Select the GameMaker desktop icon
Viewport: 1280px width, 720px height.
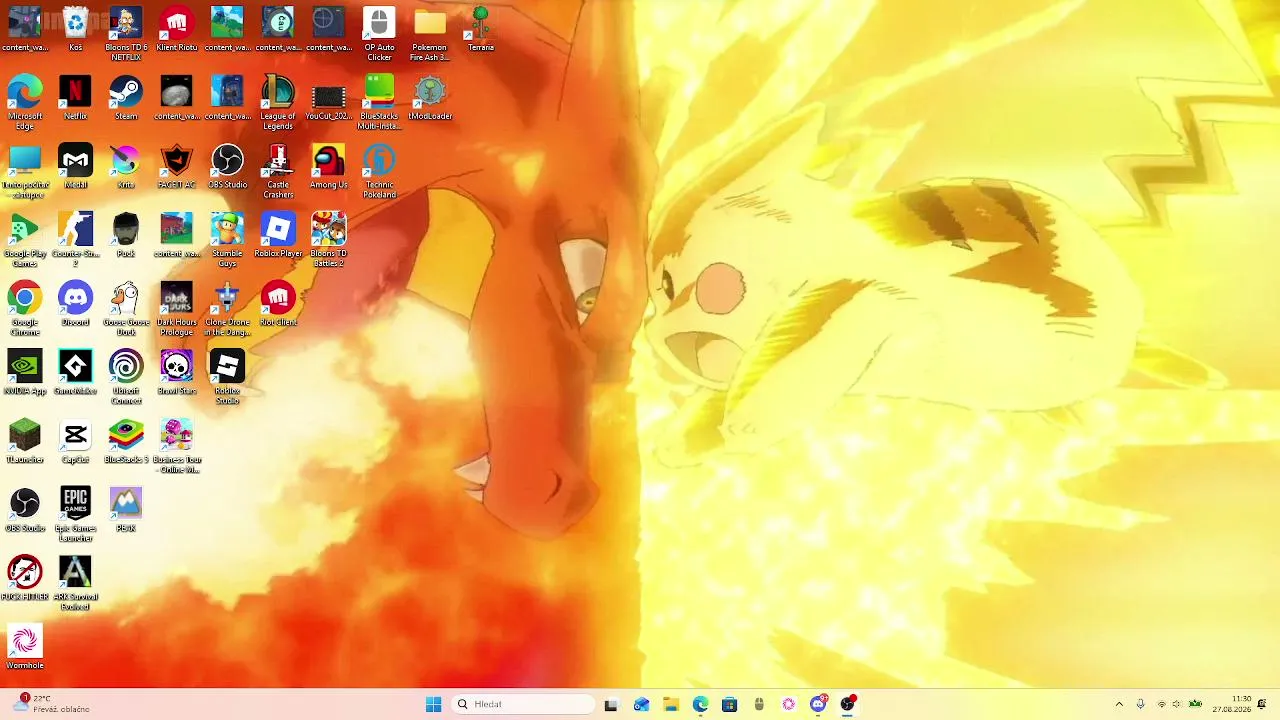[75, 373]
